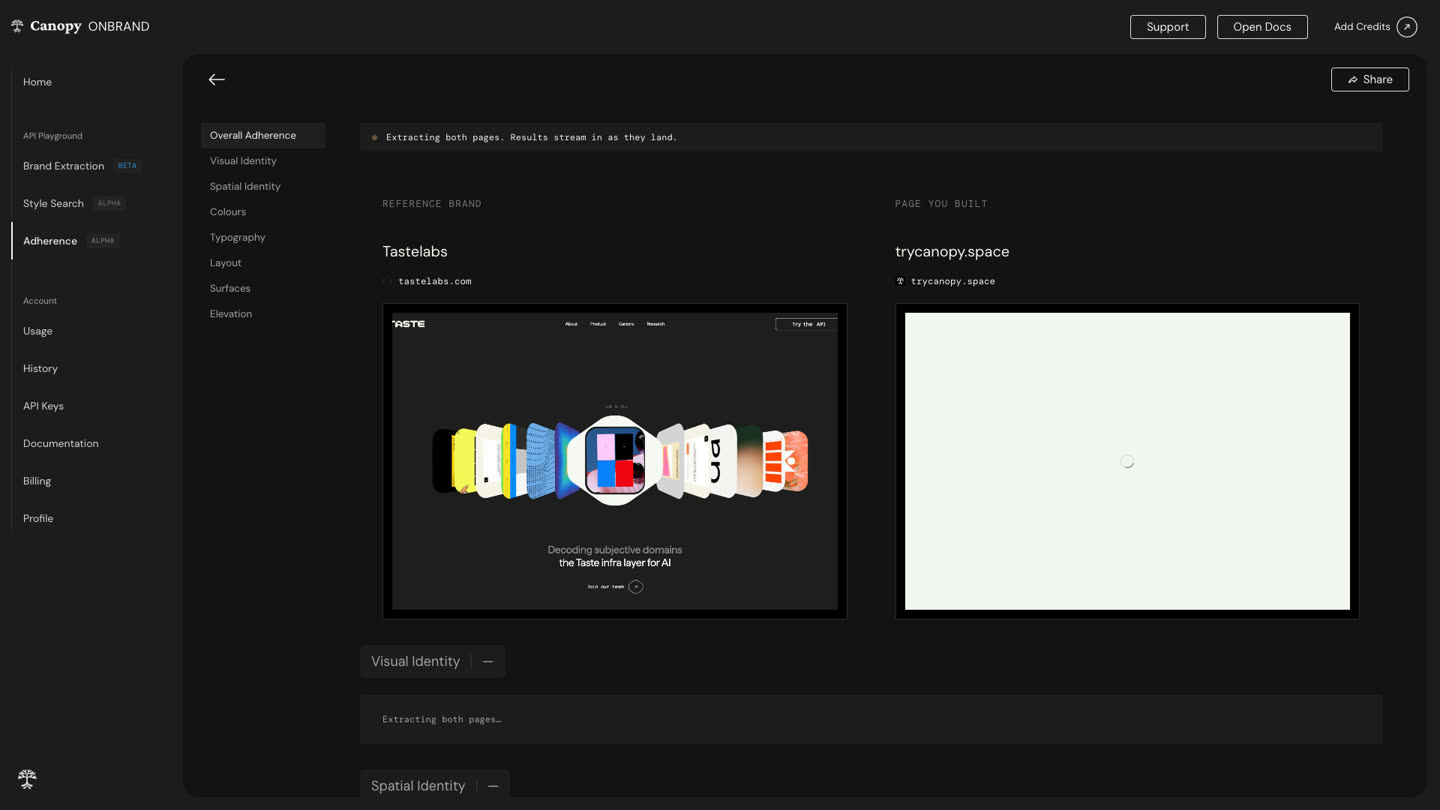
Task: Click the tree icon at sidebar bottom
Action: [x=27, y=778]
